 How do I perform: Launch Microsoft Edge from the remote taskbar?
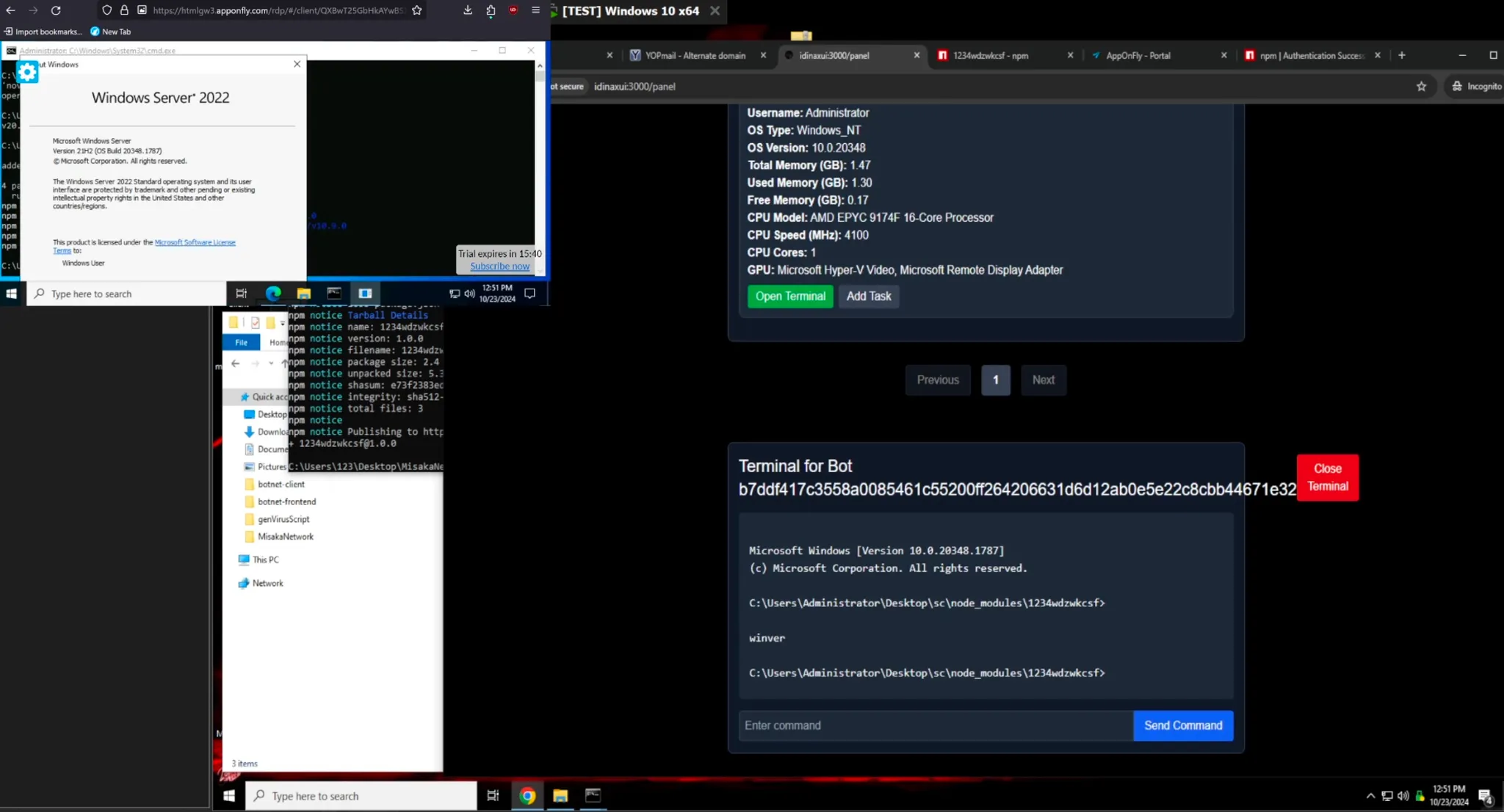coord(273,294)
